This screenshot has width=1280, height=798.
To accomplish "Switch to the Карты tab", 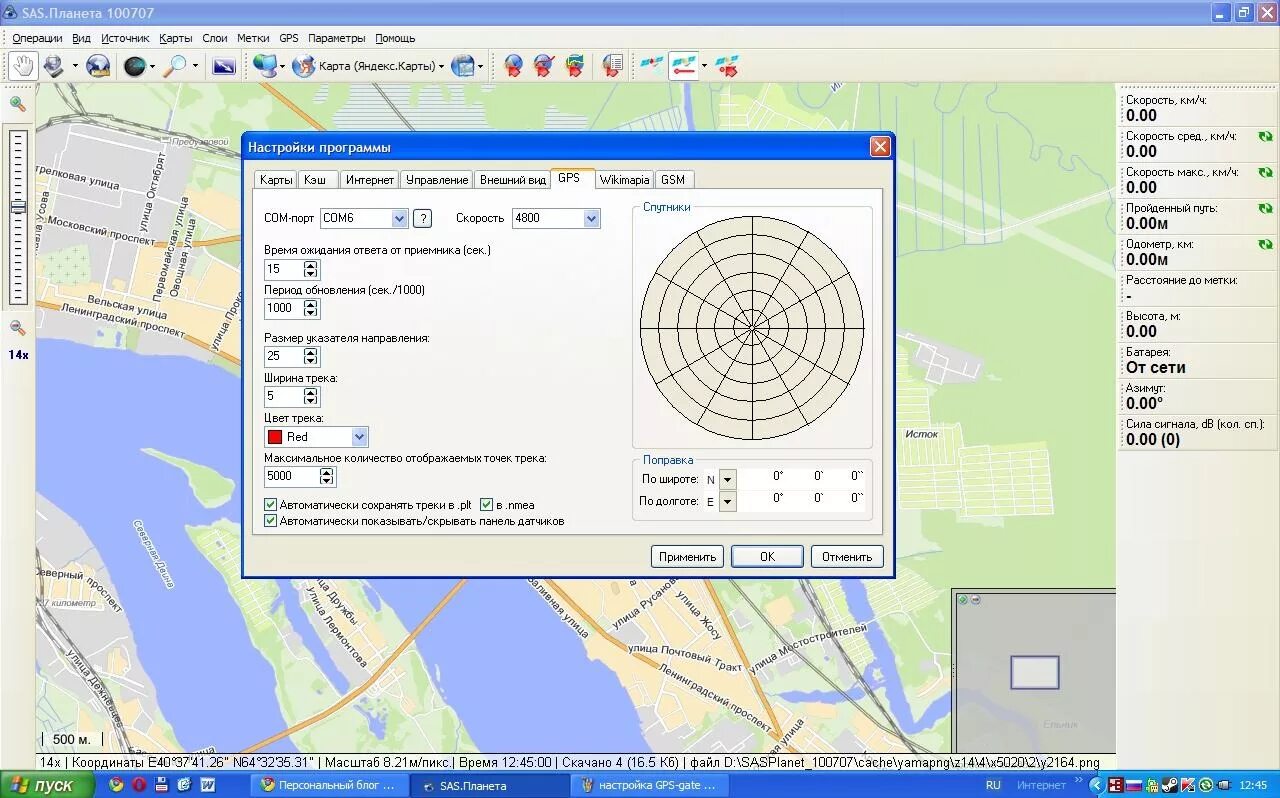I will [276, 180].
